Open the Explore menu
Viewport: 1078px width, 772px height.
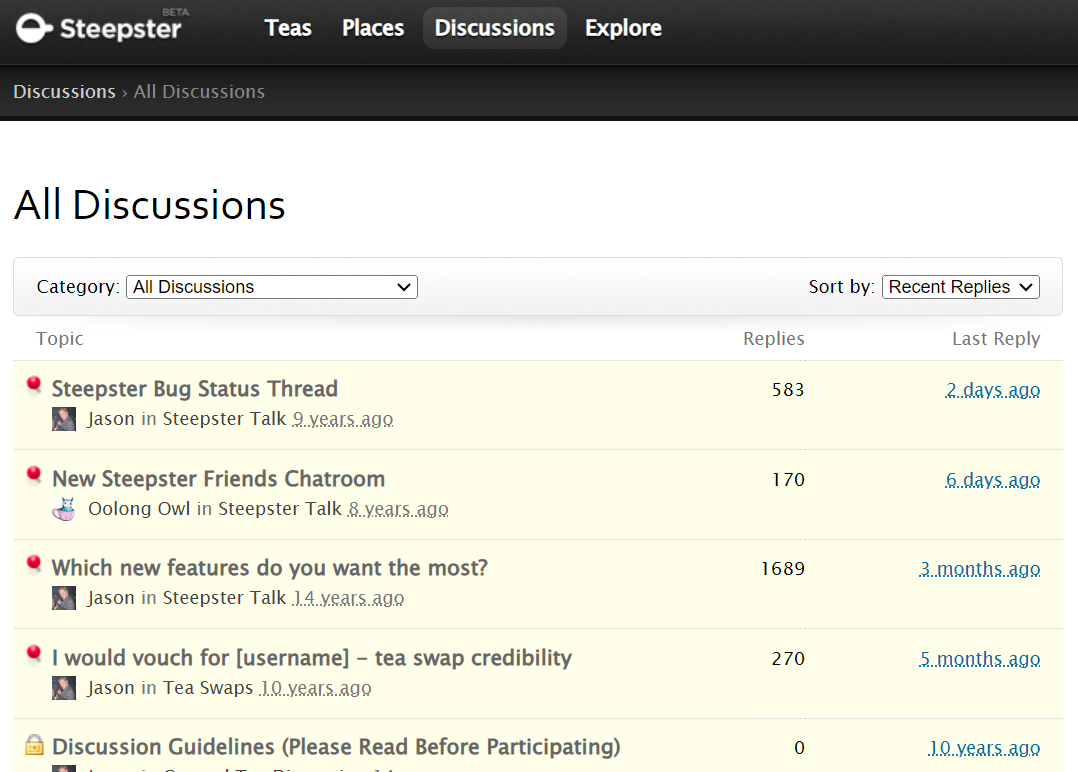[x=624, y=28]
